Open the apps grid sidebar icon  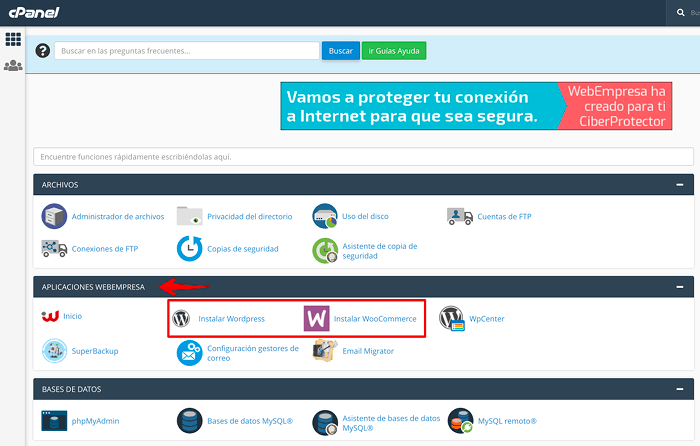[x=13, y=39]
